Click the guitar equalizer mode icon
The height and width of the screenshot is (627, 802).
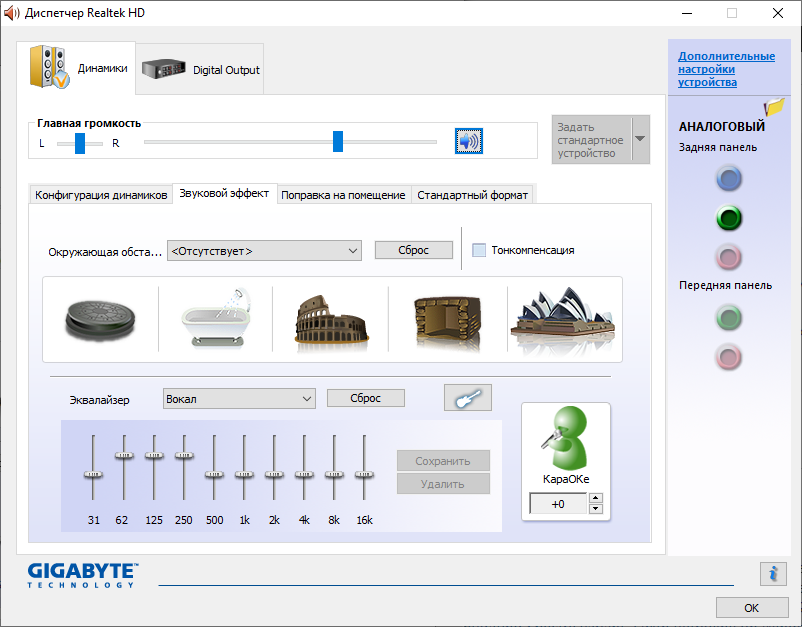coord(467,397)
